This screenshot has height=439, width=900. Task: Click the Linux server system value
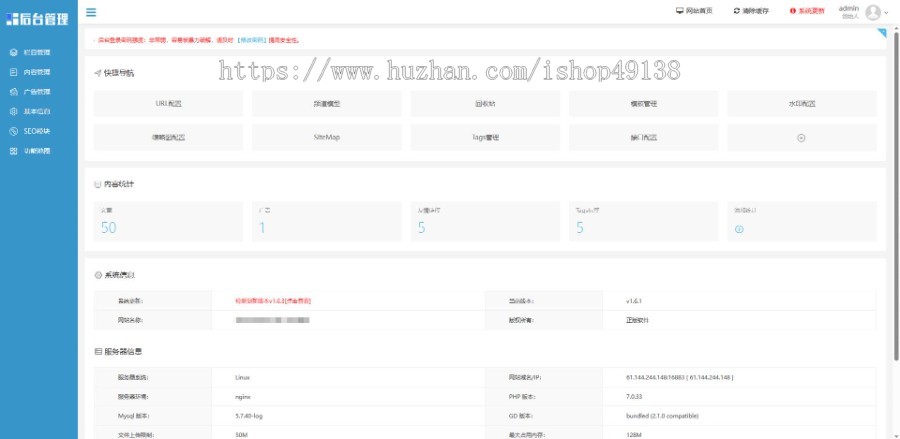(x=242, y=378)
